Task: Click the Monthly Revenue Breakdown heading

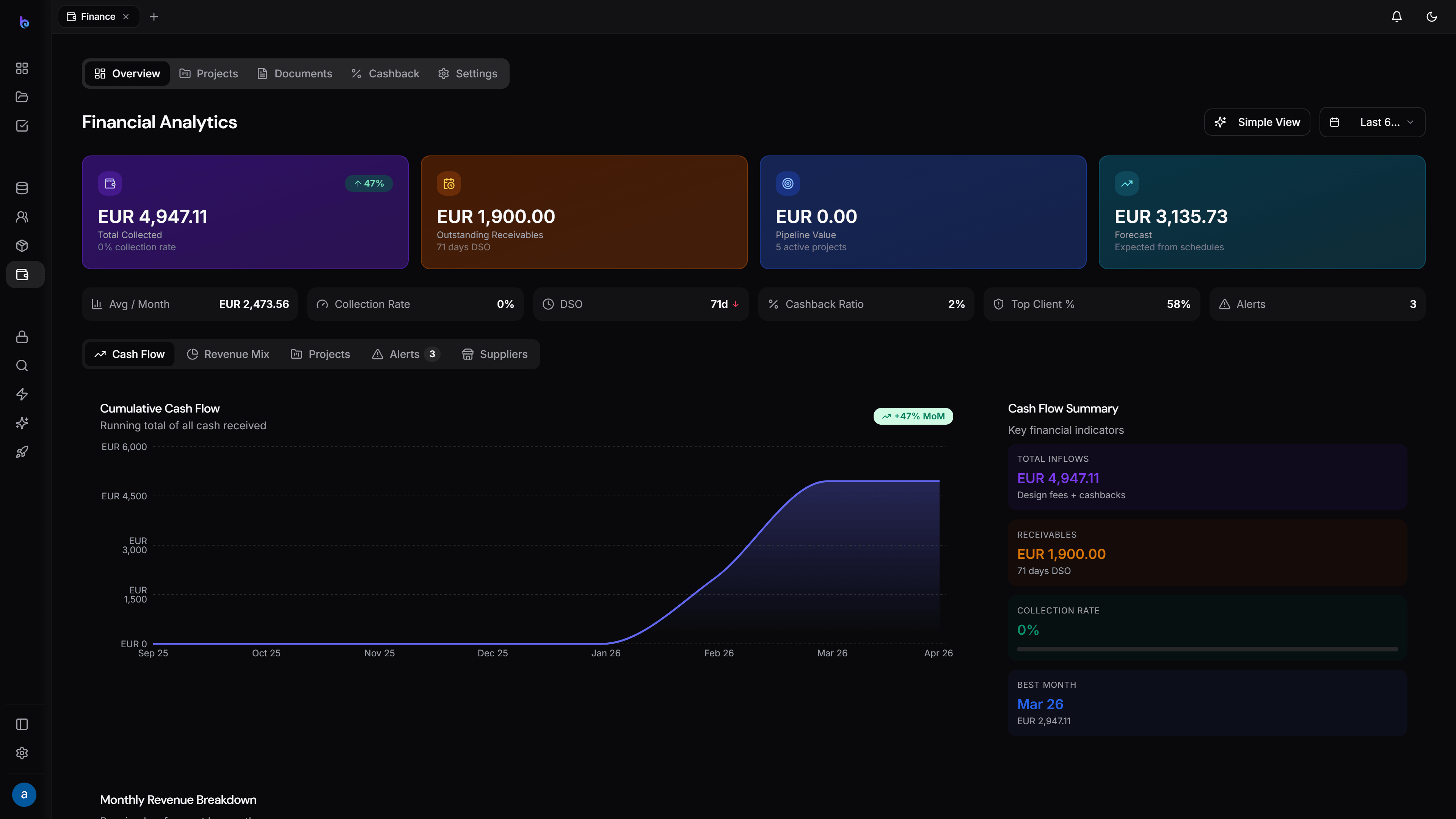Action: 178,800
